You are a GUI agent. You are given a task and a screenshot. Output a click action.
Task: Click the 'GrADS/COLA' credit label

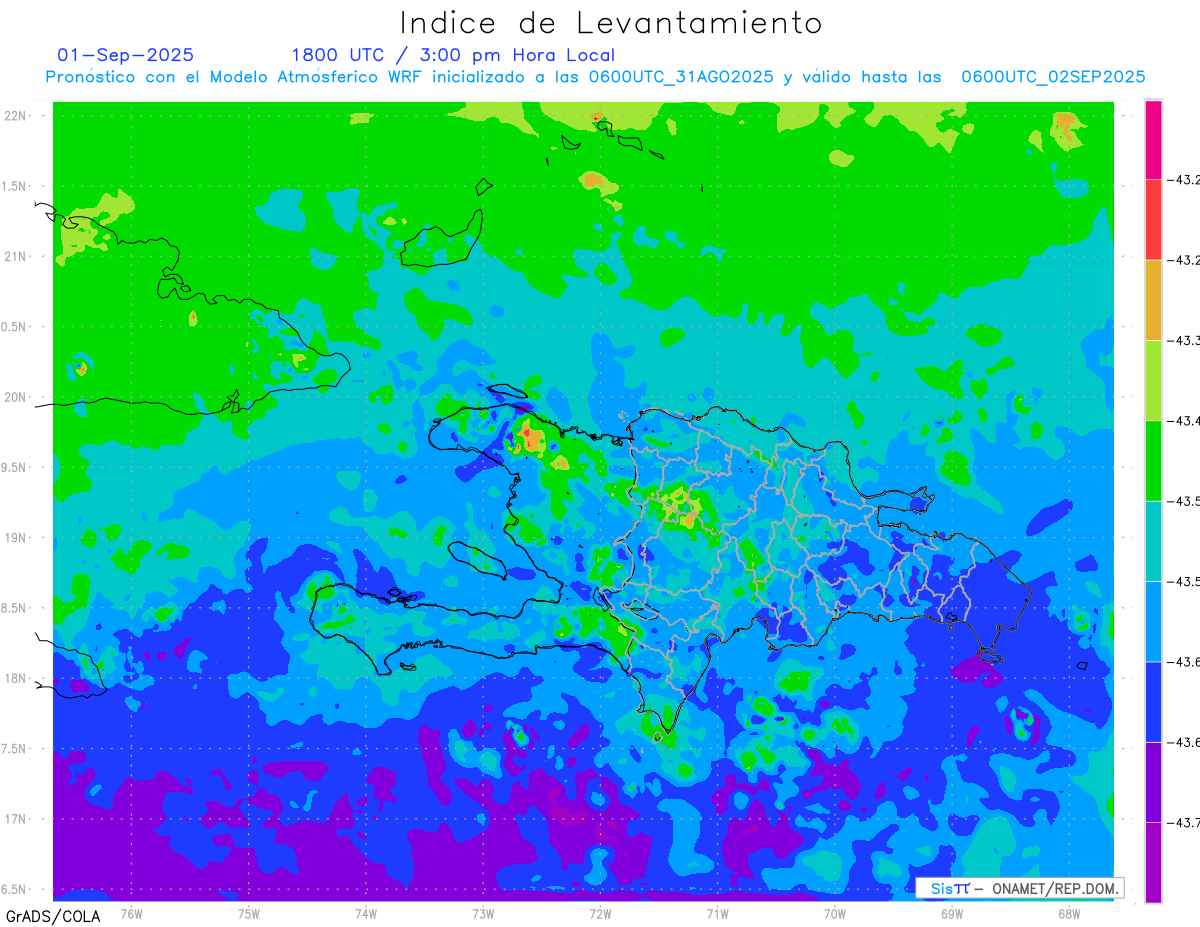point(53,916)
